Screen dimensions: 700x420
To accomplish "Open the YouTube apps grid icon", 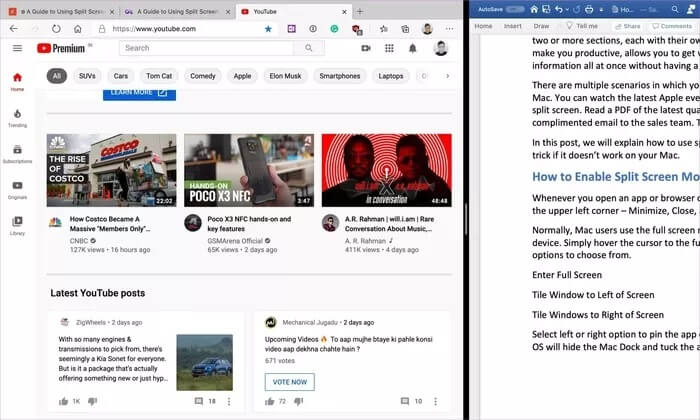I will 389,48.
